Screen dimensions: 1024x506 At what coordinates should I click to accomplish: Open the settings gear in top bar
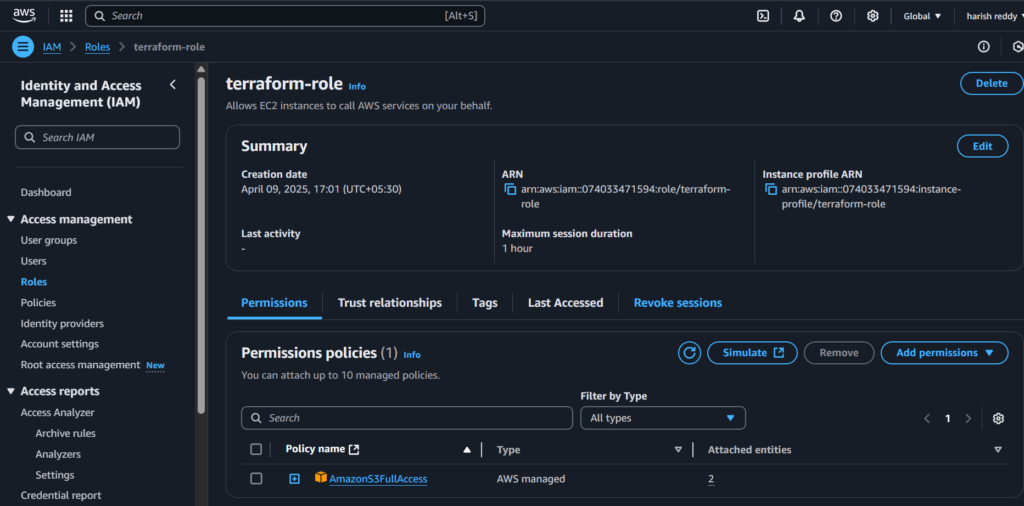point(872,16)
